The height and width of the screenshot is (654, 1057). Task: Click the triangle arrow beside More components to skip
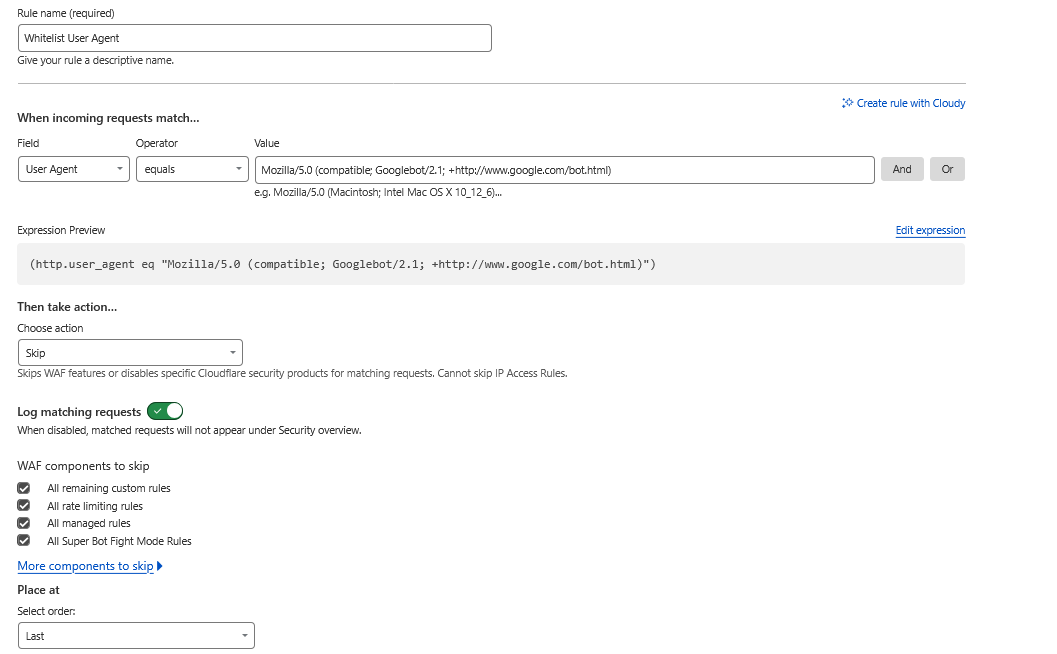pyautogui.click(x=160, y=566)
